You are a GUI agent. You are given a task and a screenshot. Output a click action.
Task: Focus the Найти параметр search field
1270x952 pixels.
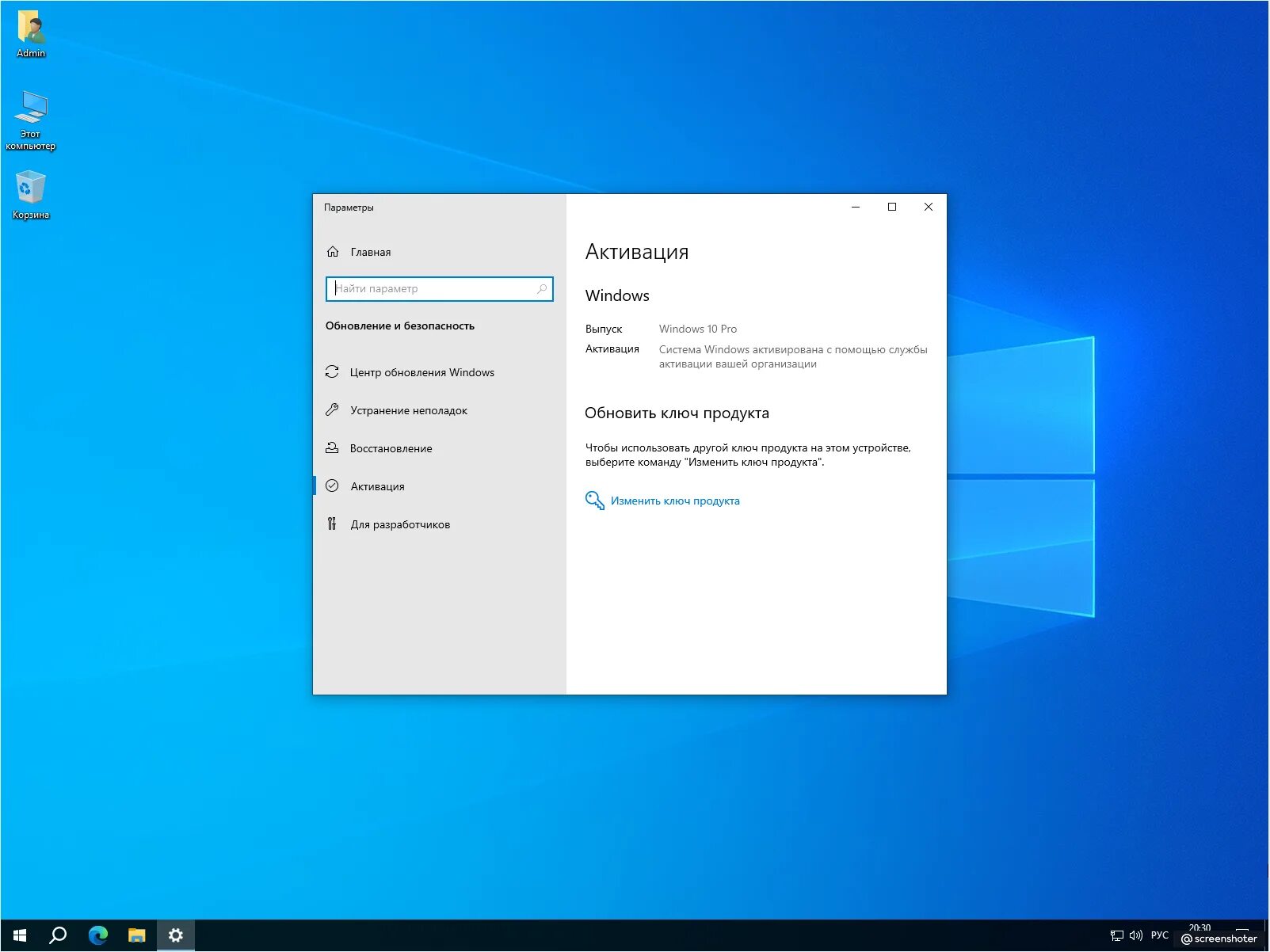(439, 289)
